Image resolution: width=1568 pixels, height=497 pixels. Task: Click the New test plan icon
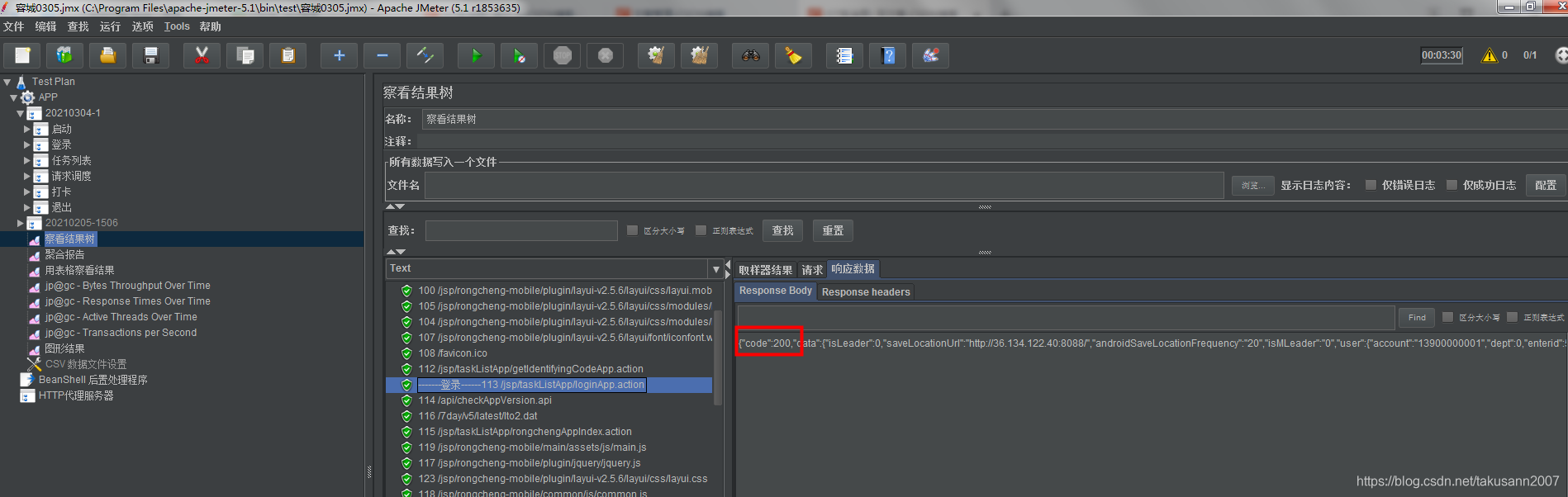(x=22, y=55)
